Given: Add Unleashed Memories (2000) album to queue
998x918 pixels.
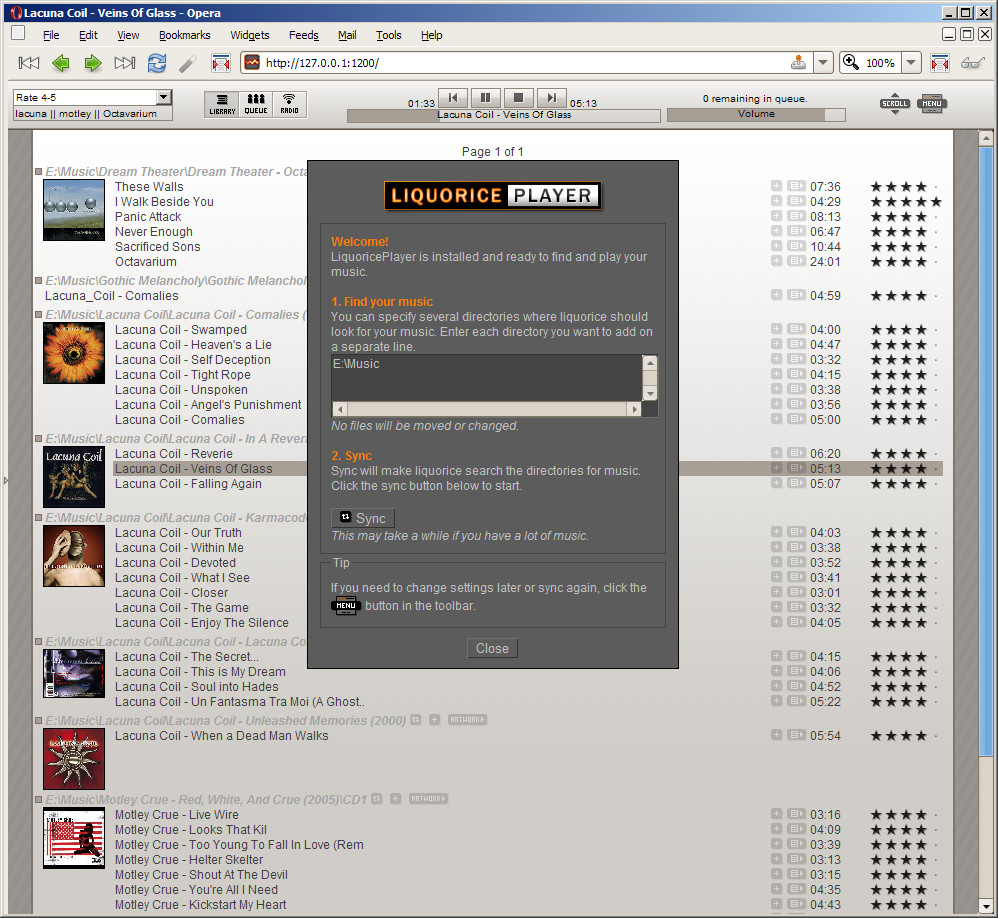Looking at the screenshot, I should point(434,720).
